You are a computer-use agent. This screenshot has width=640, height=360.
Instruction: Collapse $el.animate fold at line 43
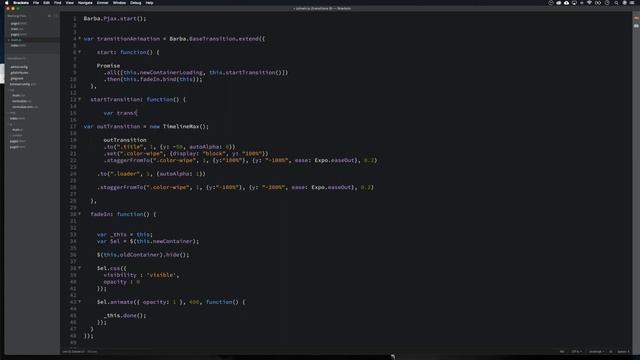[x=80, y=302]
